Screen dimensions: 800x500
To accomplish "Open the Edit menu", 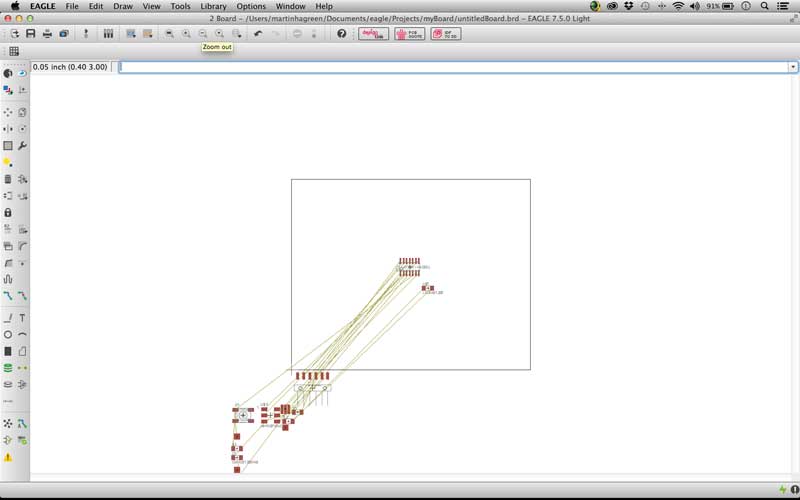I will click(96, 6).
